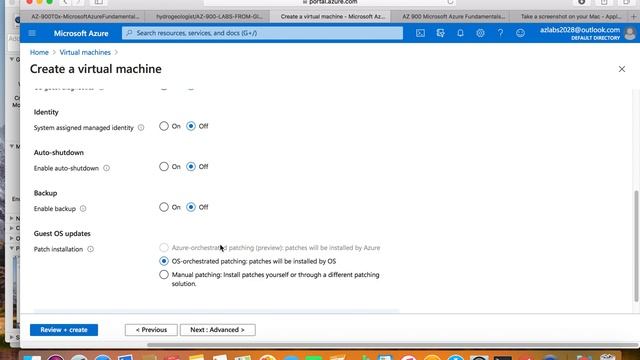Select Azure-orchestrated patching (preview) option
This screenshot has height=360, width=640.
[164, 247]
